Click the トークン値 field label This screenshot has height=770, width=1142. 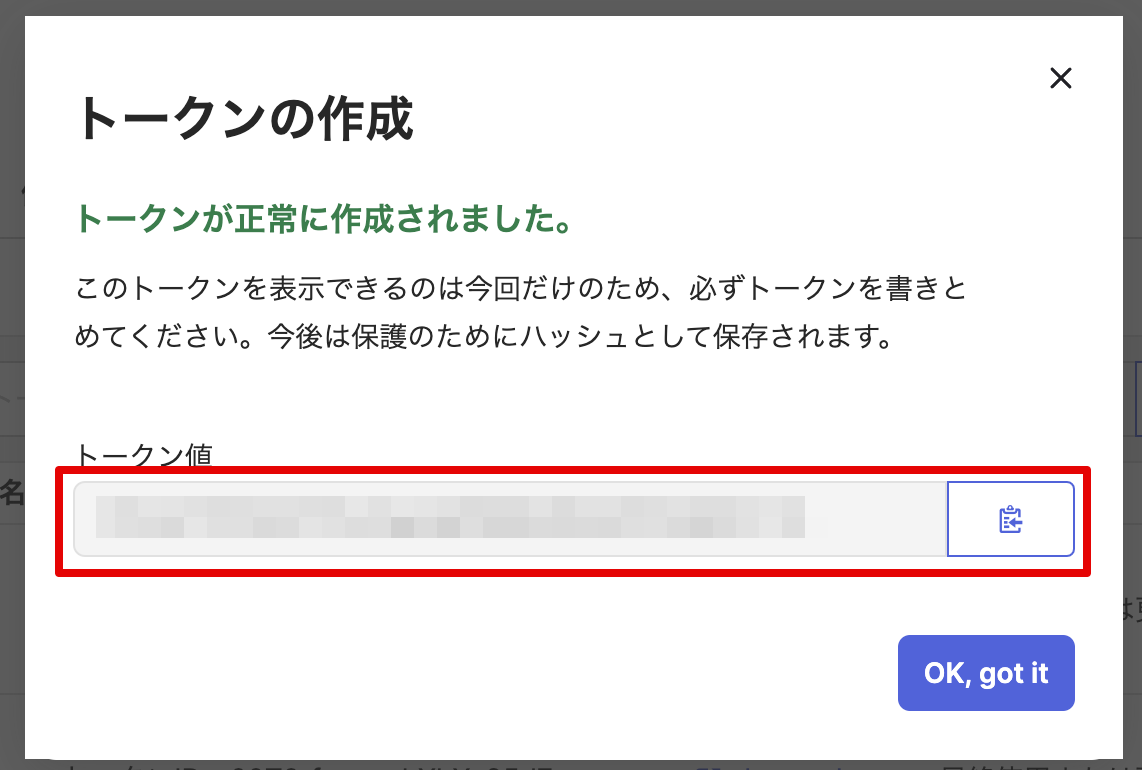click(x=144, y=455)
